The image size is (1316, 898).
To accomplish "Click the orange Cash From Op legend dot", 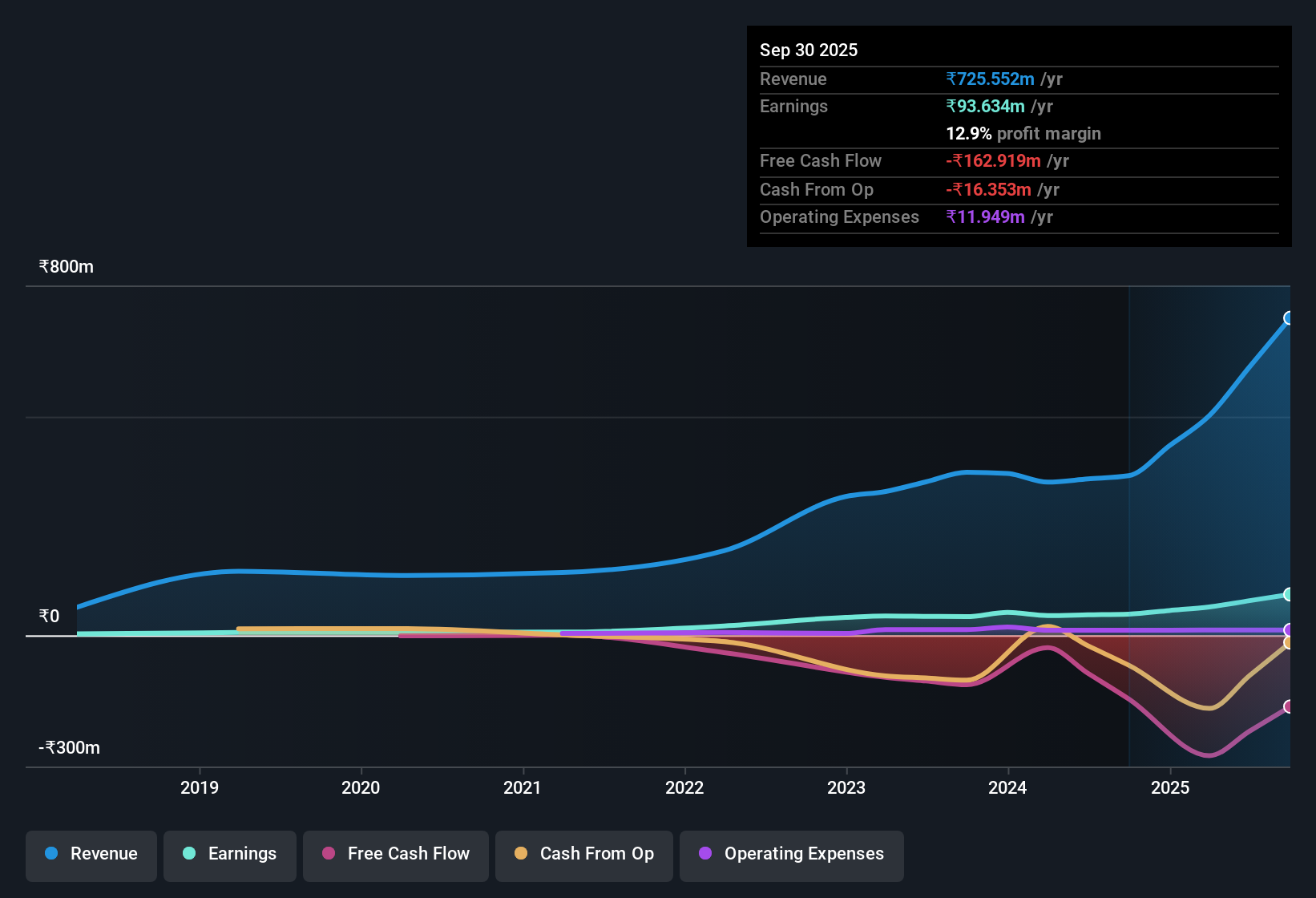I will [x=521, y=854].
